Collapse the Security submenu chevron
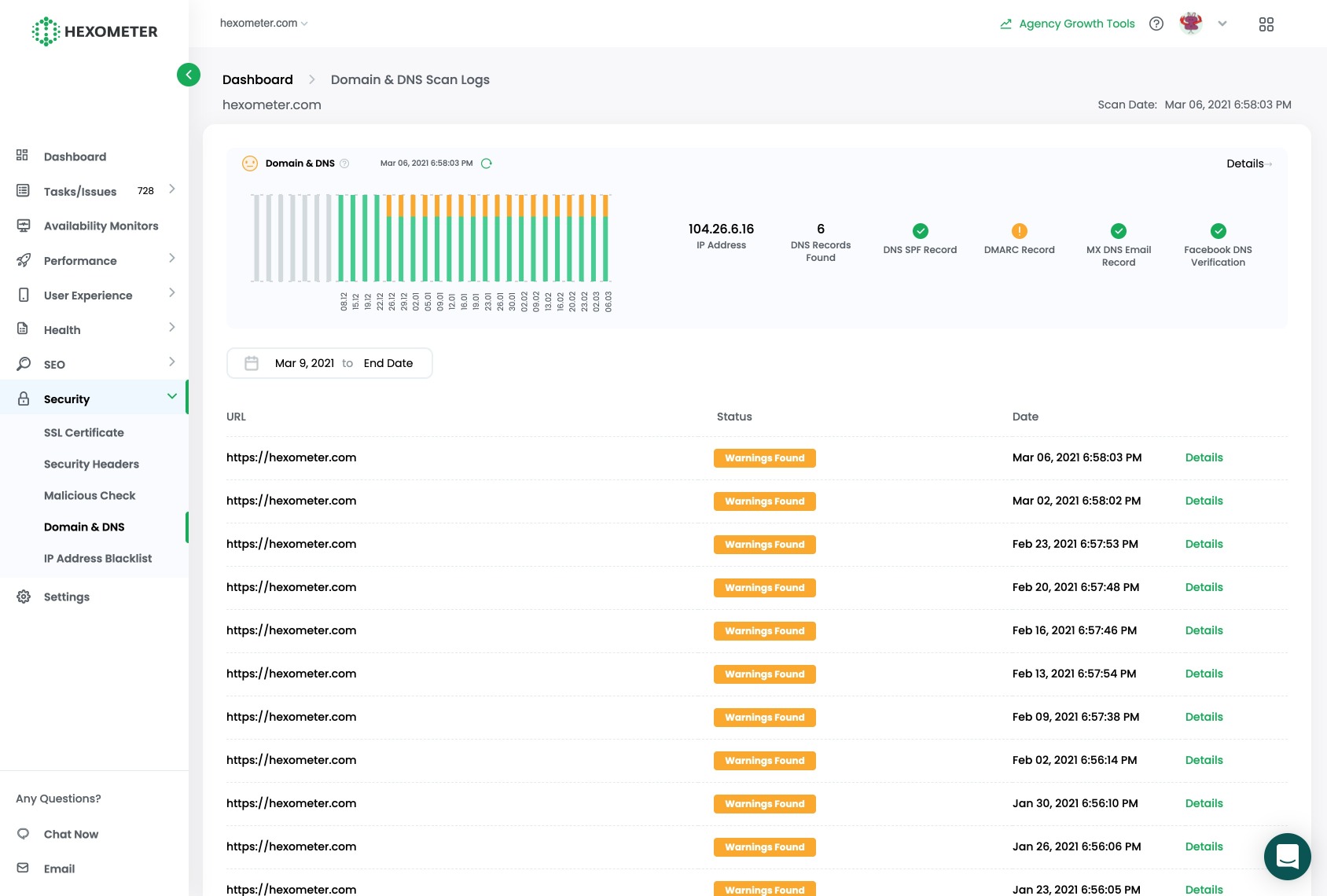This screenshot has width=1327, height=896. point(171,396)
